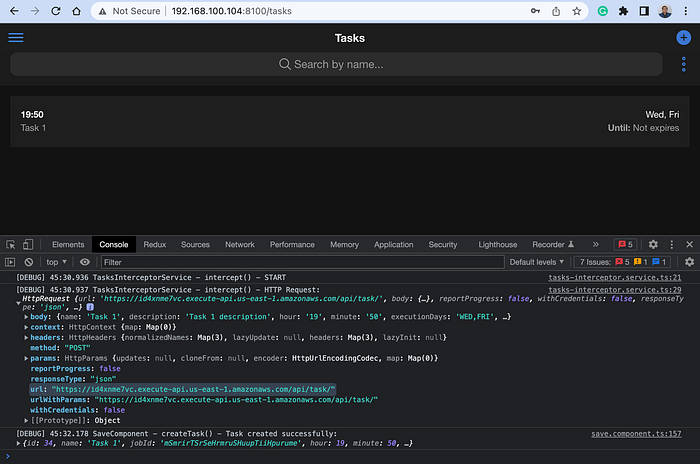Open the Chrome profile avatar
Viewport: 700px width, 464px height.
[665, 11]
